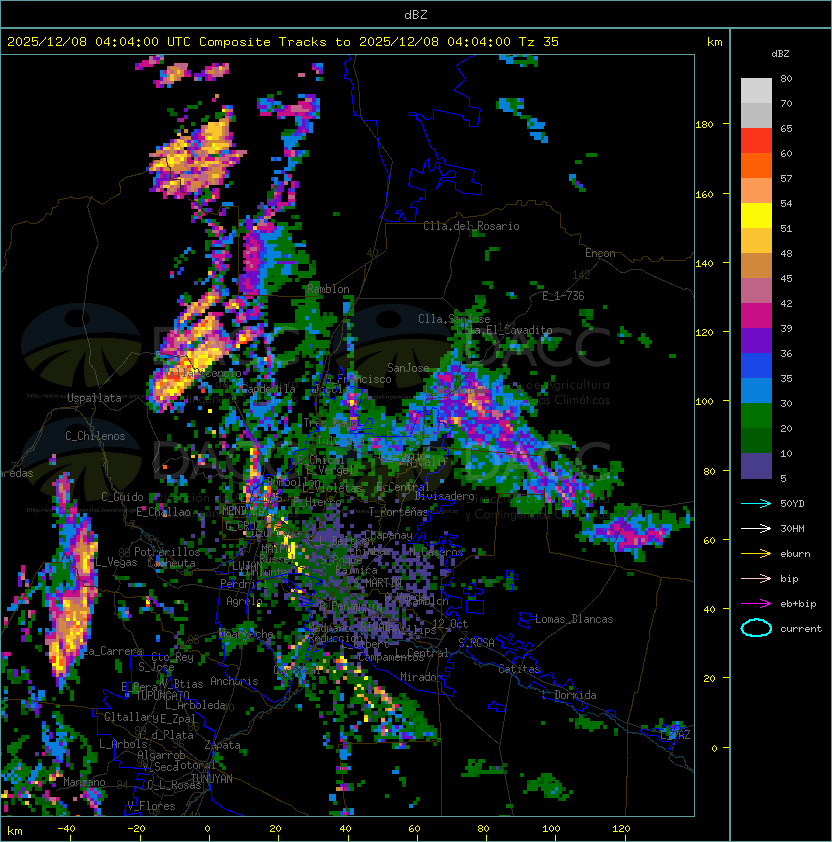Click the Anchoris town label
The width and height of the screenshot is (832, 842).
point(234,681)
